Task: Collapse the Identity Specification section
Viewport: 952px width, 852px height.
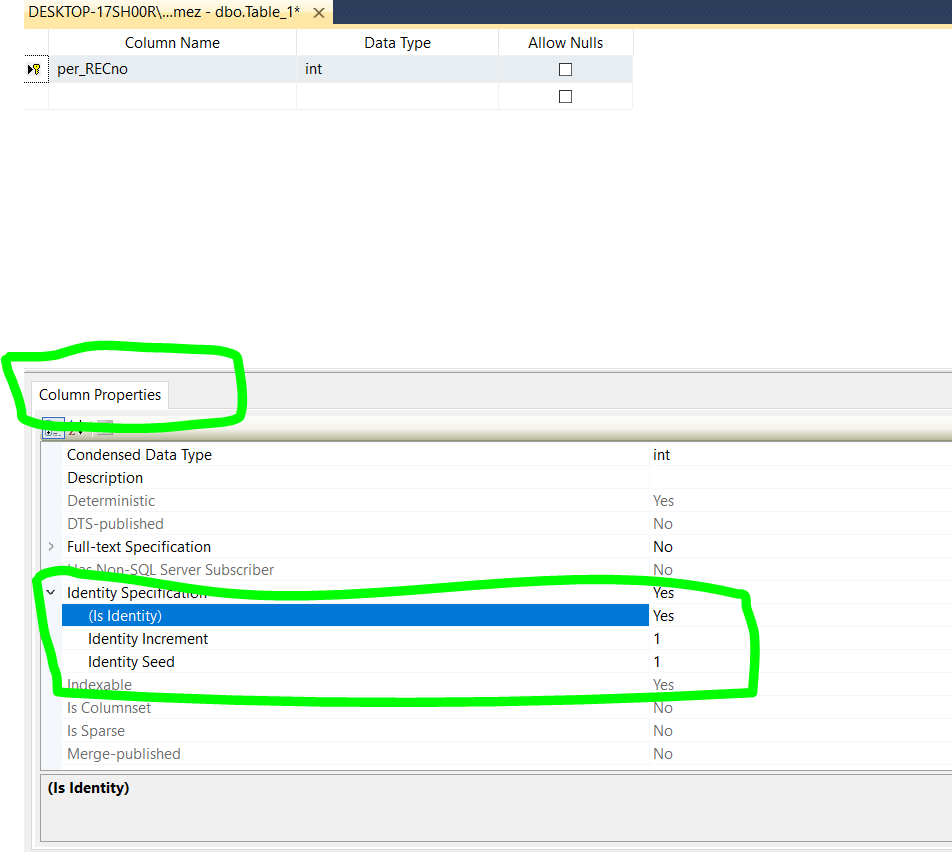Action: [x=51, y=592]
